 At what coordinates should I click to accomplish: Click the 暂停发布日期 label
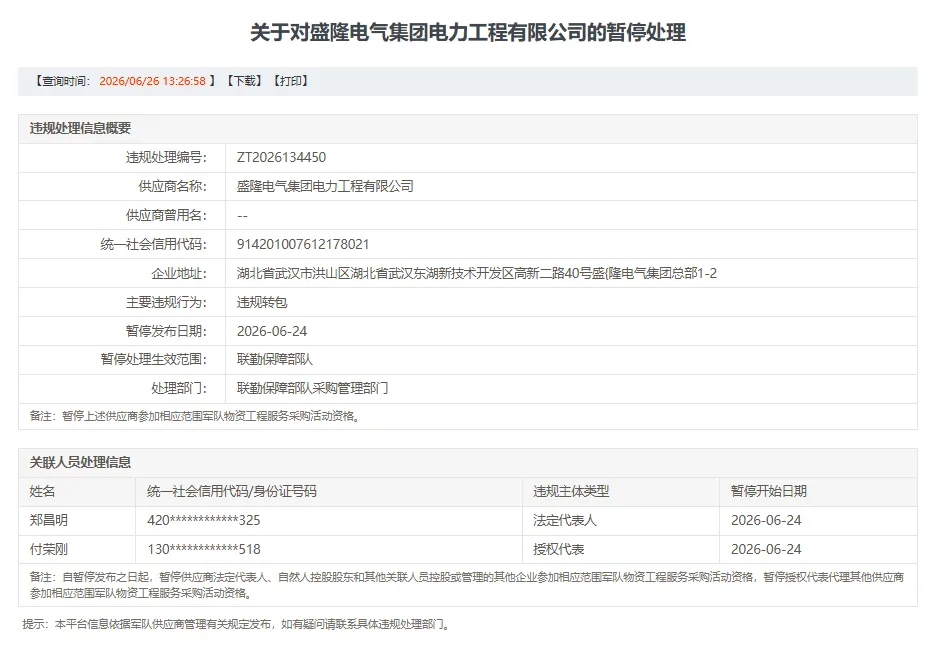coord(166,331)
